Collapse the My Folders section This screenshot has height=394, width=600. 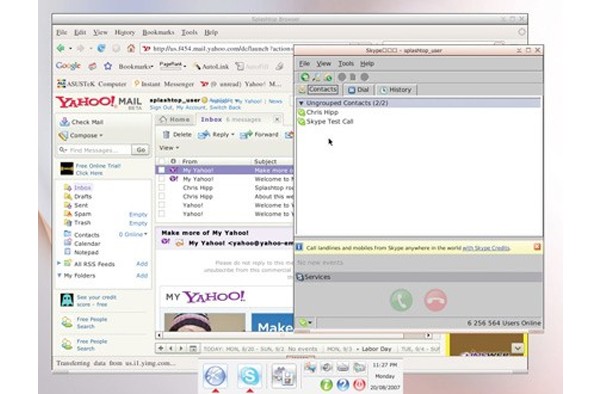click(59, 275)
